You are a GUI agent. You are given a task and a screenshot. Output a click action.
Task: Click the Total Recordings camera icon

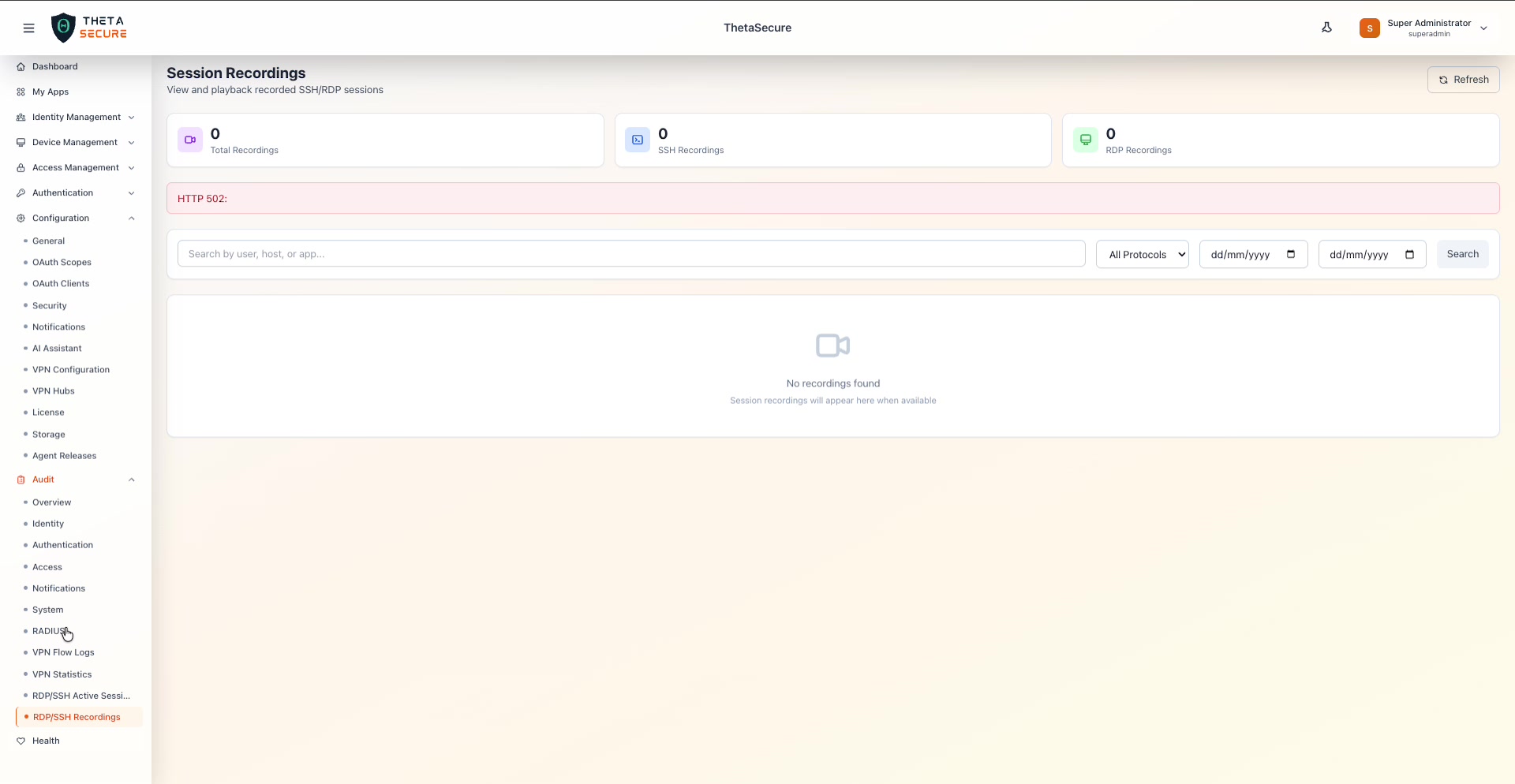click(x=189, y=140)
